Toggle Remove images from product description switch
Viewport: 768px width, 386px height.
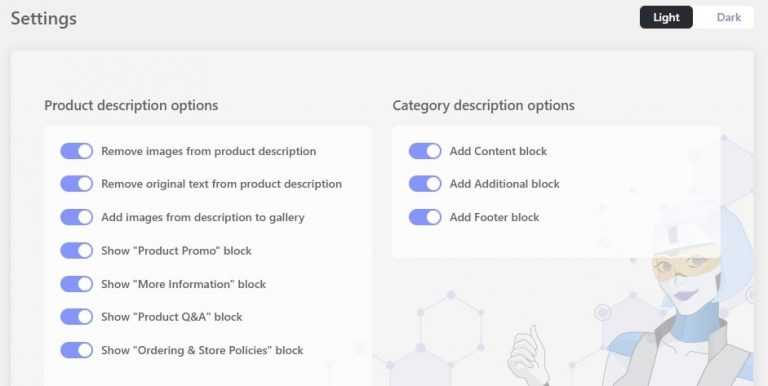(x=76, y=151)
